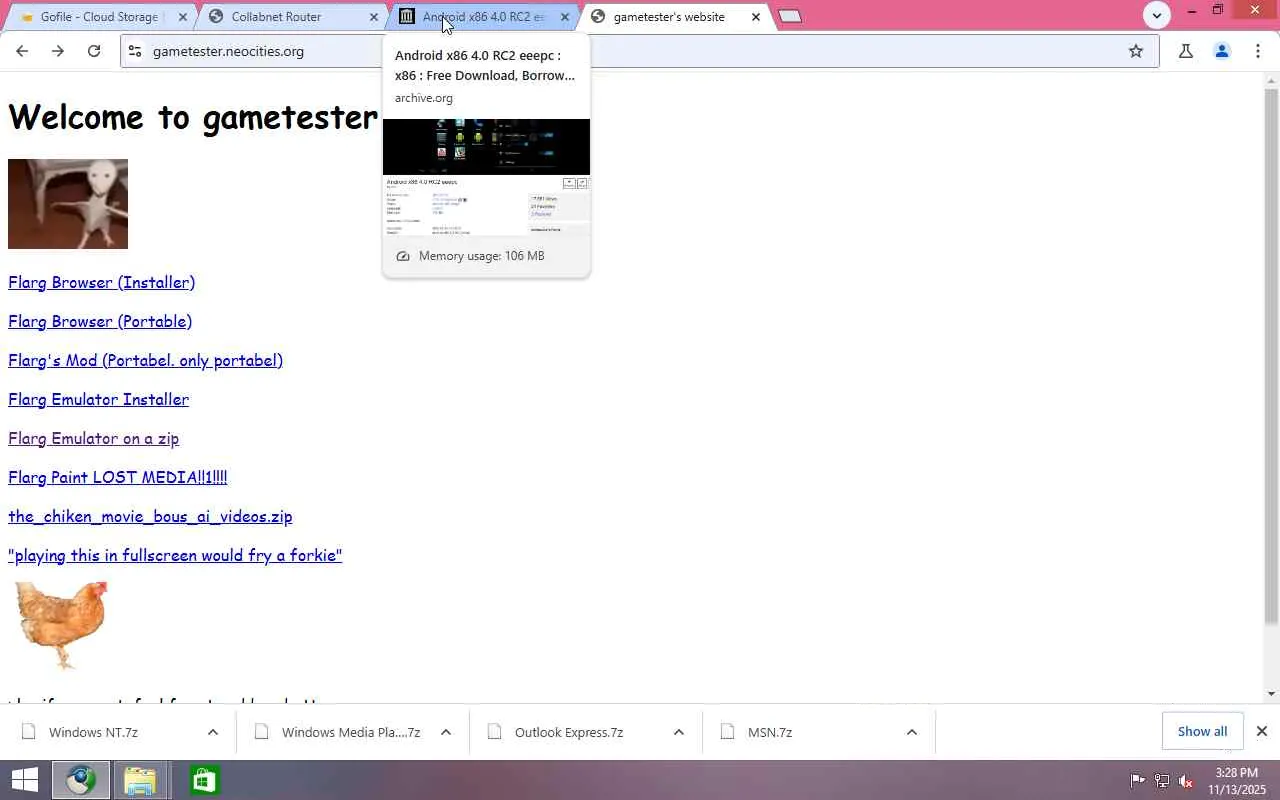Open the Flarg Emulator on a zip link
Viewport: 1280px width, 800px height.
(x=93, y=438)
